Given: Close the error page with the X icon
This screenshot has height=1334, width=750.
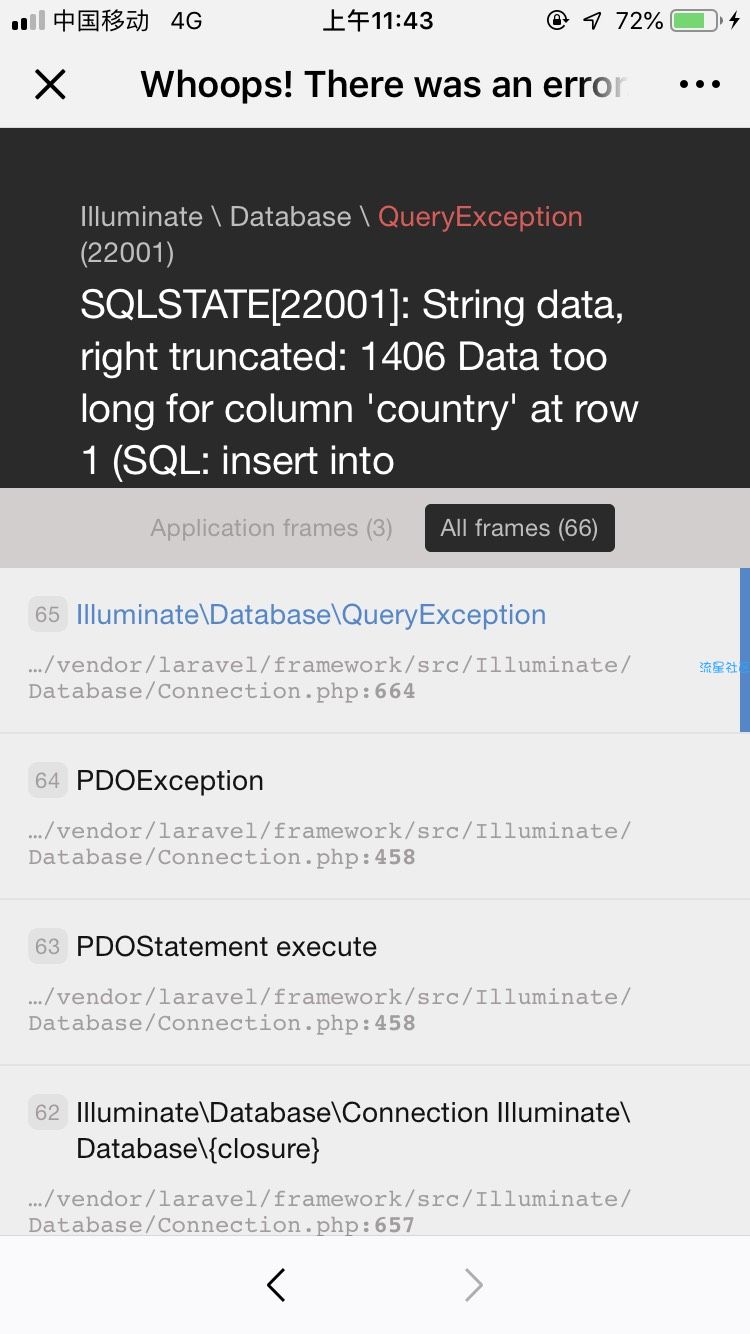Looking at the screenshot, I should 50,85.
